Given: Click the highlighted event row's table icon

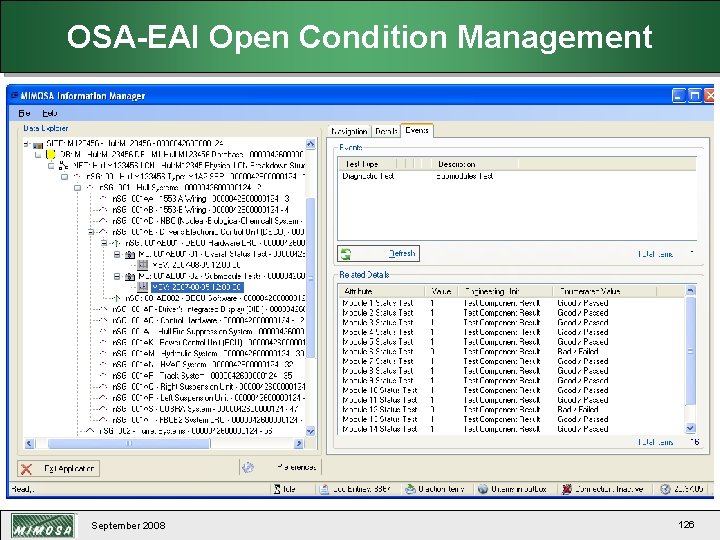Looking at the screenshot, I should click(x=143, y=287).
